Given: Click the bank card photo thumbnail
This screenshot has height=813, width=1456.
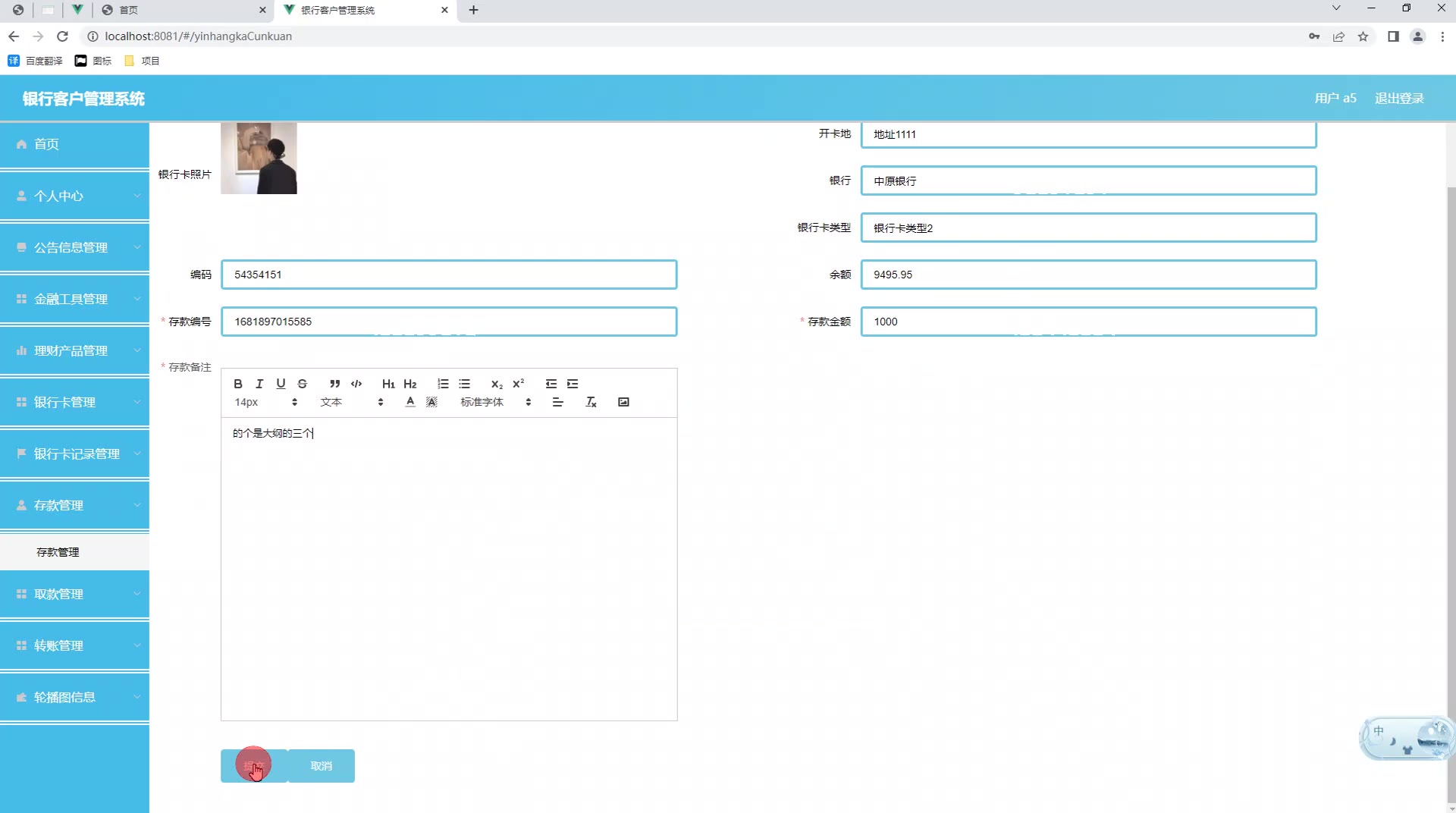Looking at the screenshot, I should [x=259, y=159].
